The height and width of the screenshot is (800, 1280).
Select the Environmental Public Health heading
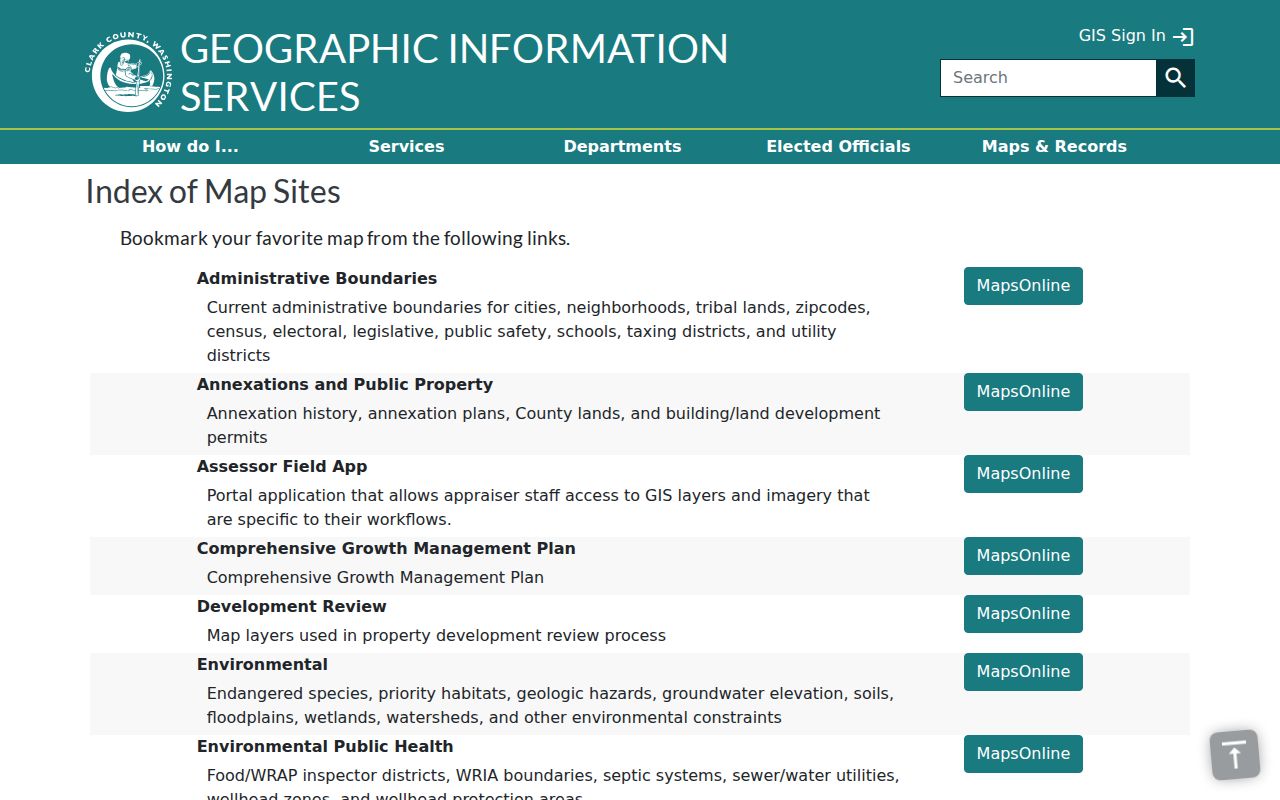pyautogui.click(x=325, y=746)
